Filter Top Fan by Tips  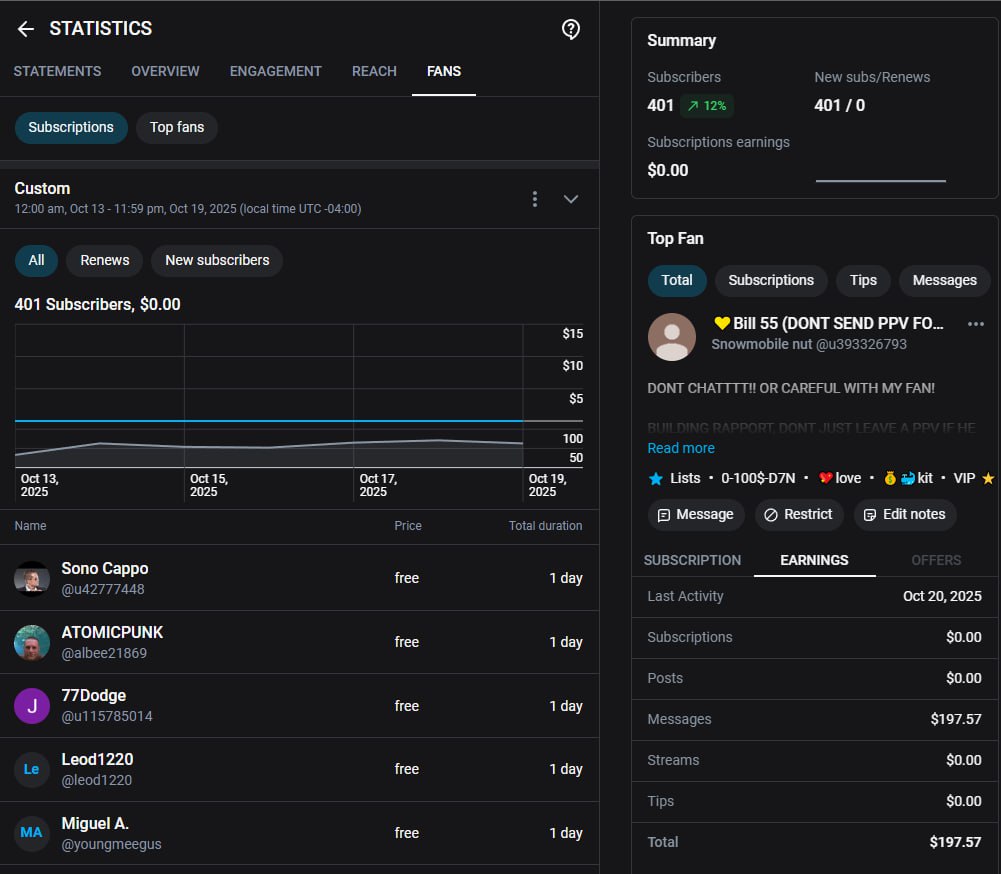(x=863, y=280)
